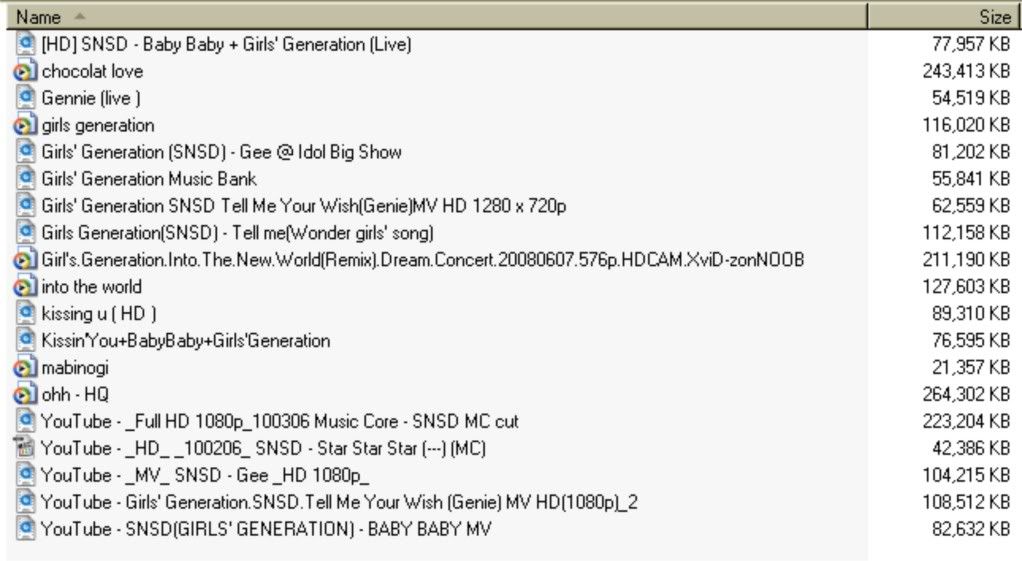Screen dimensions: 1022x561
Task: Click the size value '55,841 KB'
Action: 971,179
